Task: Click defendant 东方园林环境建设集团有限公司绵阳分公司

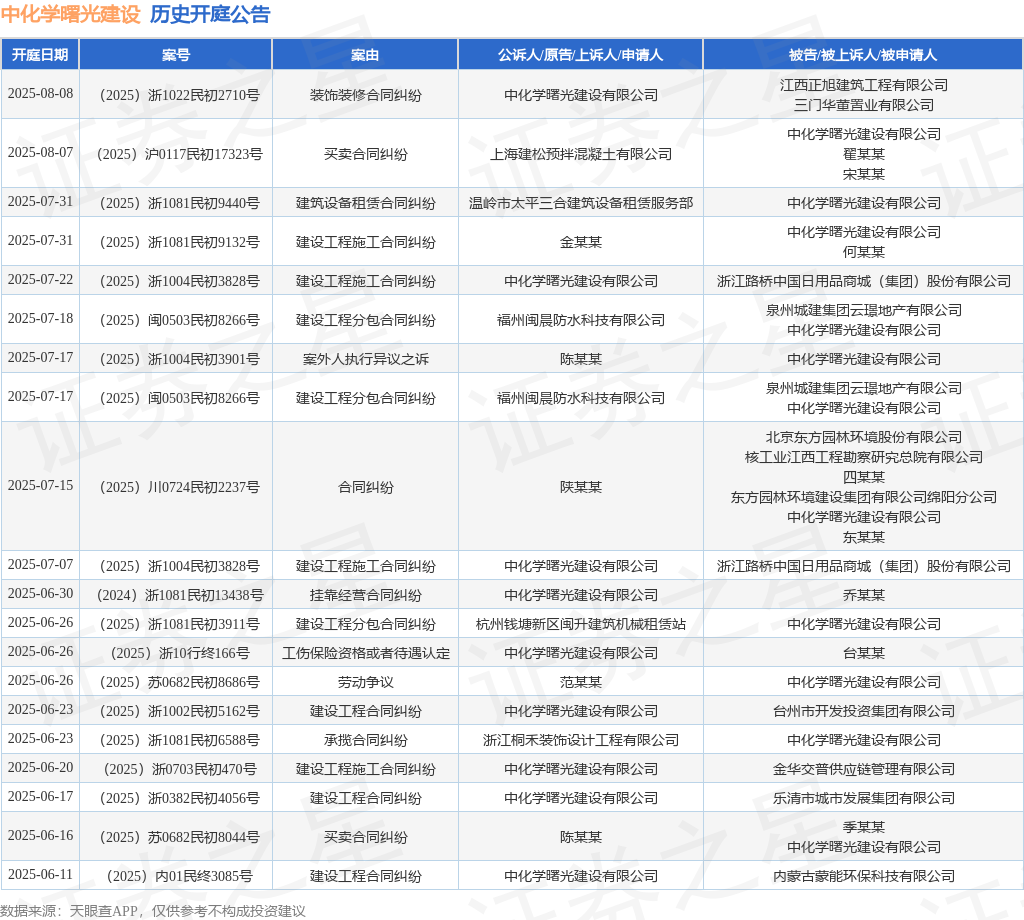Action: point(863,498)
